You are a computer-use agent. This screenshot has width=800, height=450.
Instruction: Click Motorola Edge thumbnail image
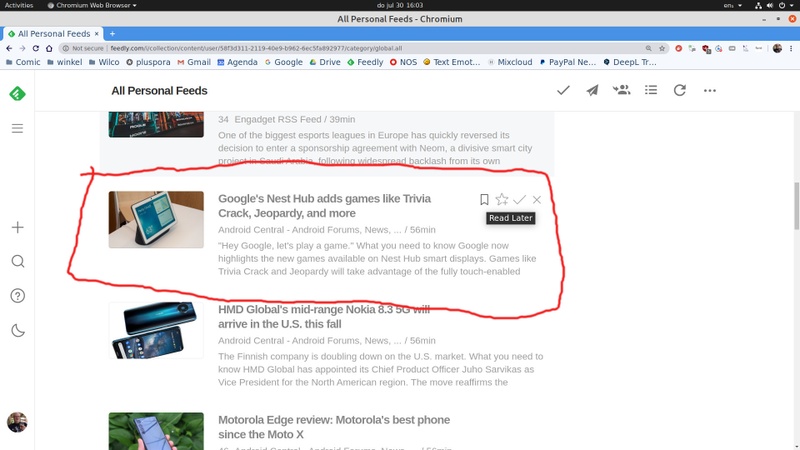pos(156,431)
